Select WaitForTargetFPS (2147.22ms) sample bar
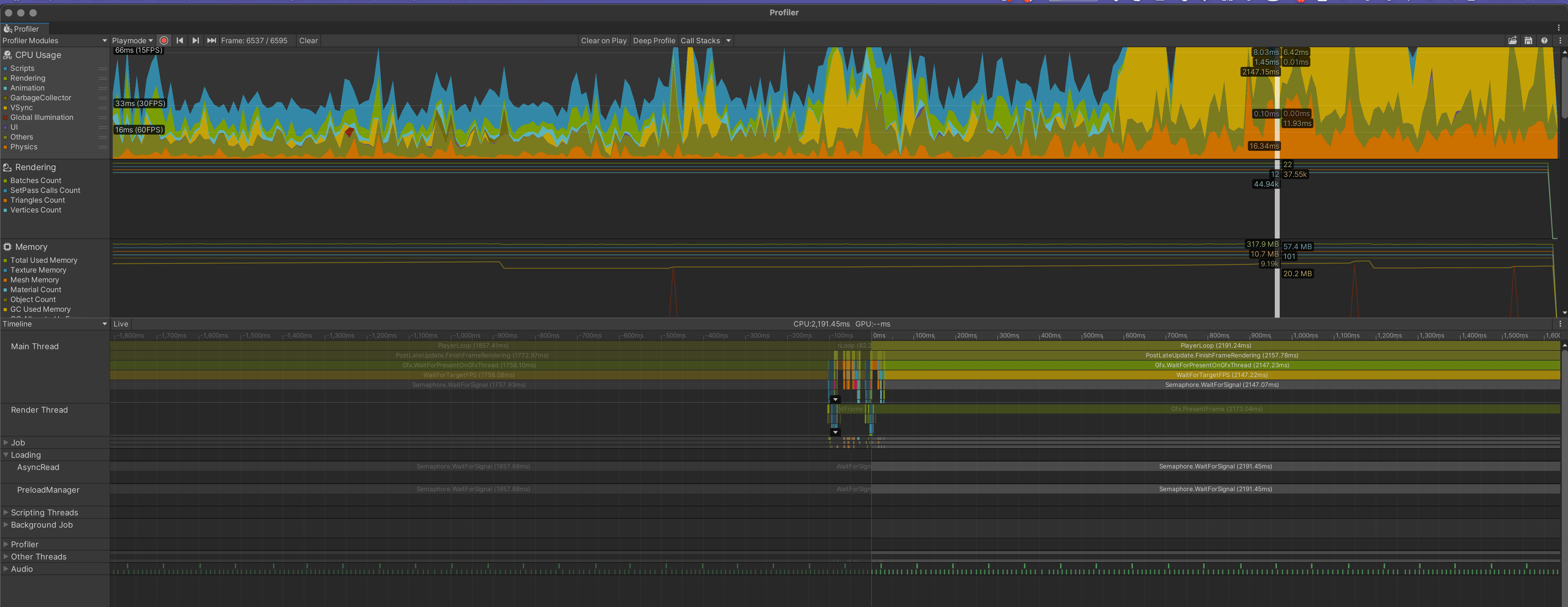This screenshot has width=1568, height=607. [1222, 375]
